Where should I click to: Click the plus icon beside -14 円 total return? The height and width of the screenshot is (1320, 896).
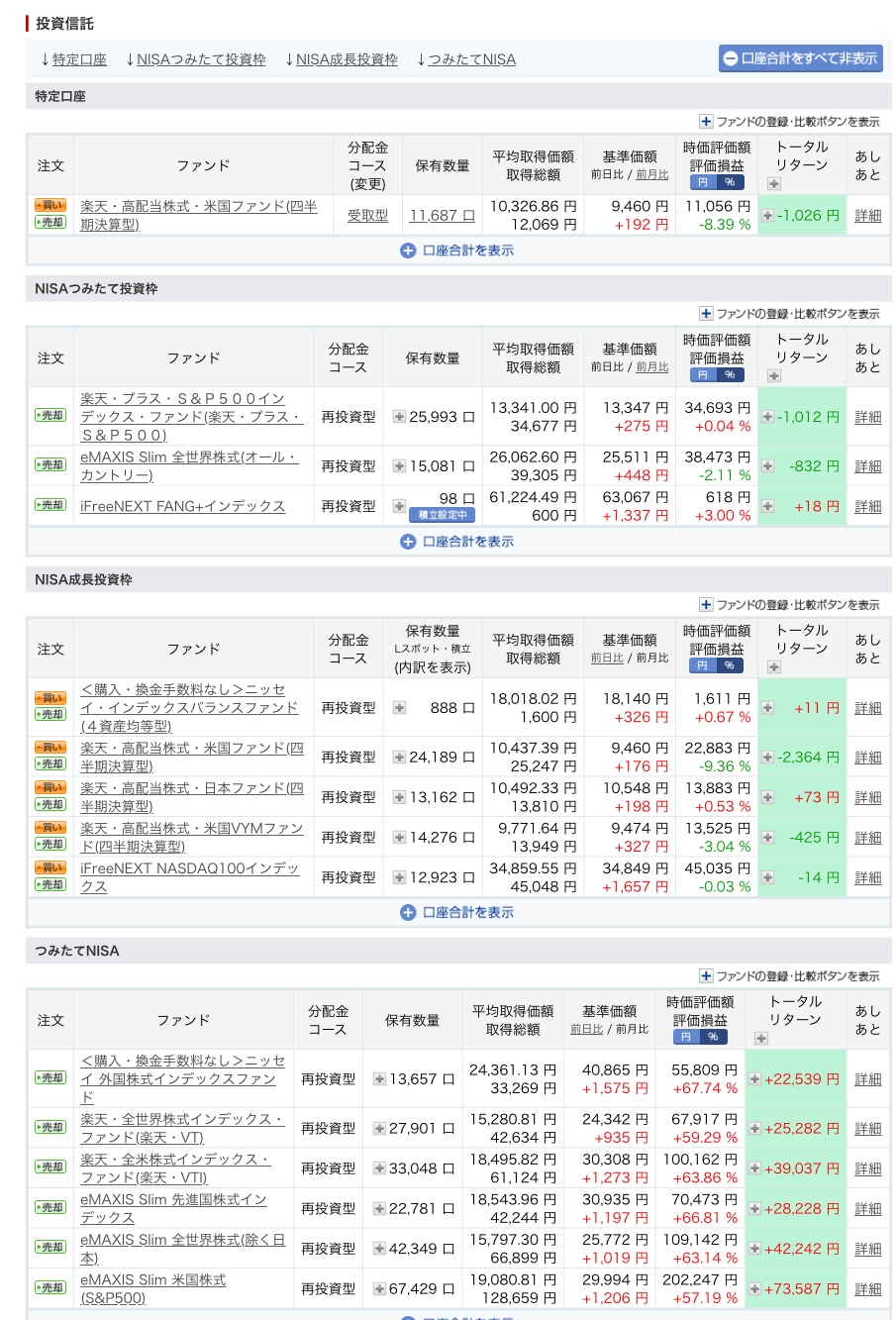tap(767, 878)
